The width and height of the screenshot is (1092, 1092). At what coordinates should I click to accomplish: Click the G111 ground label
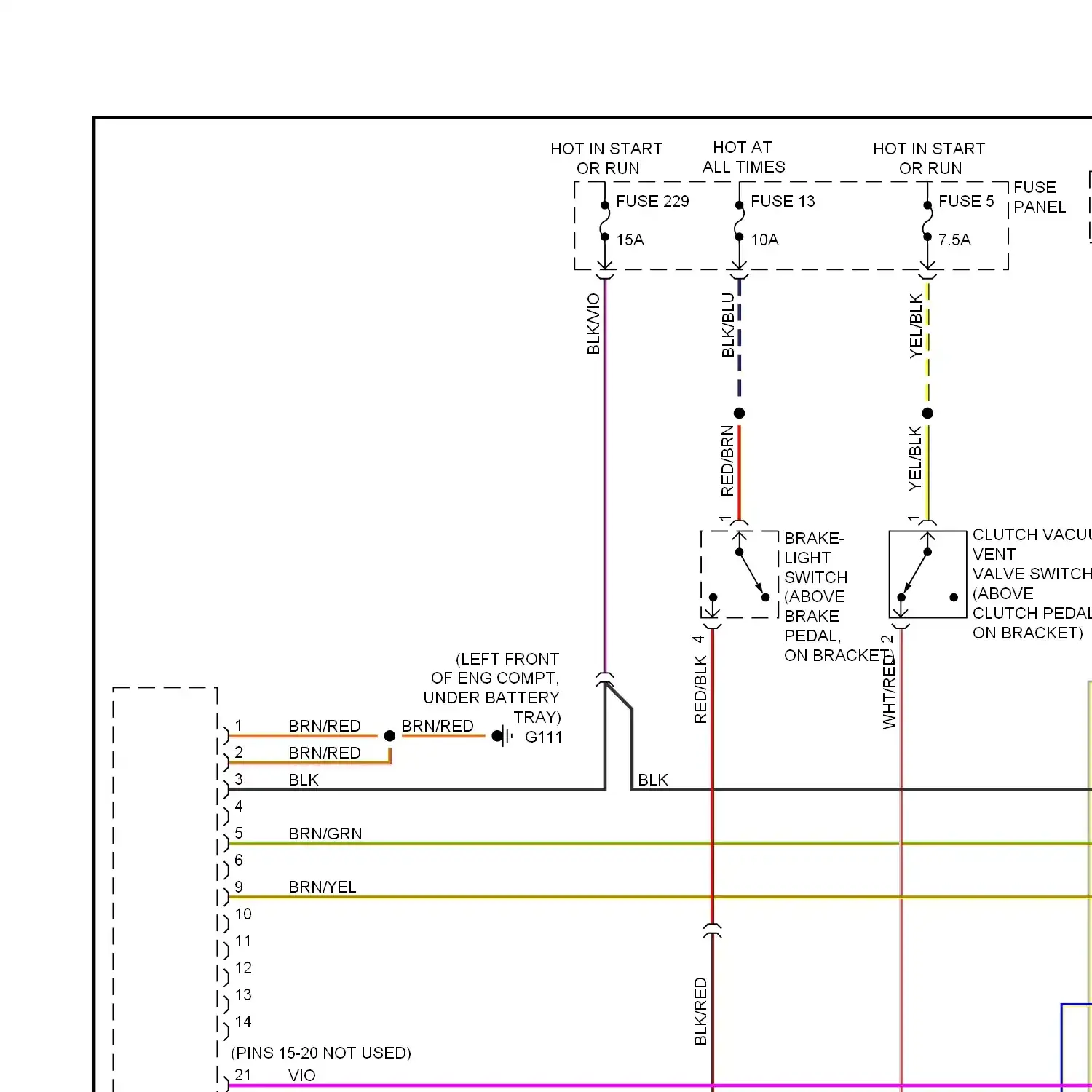(x=543, y=737)
